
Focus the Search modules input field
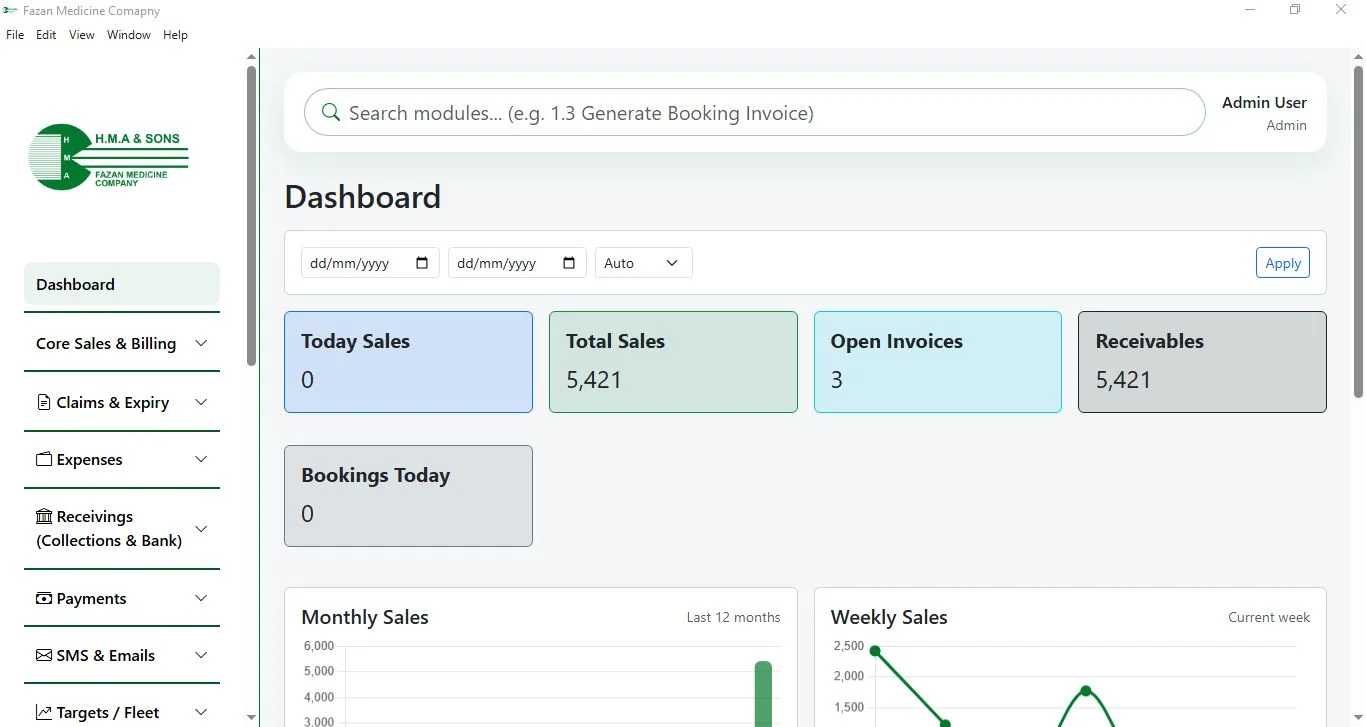[x=754, y=113]
